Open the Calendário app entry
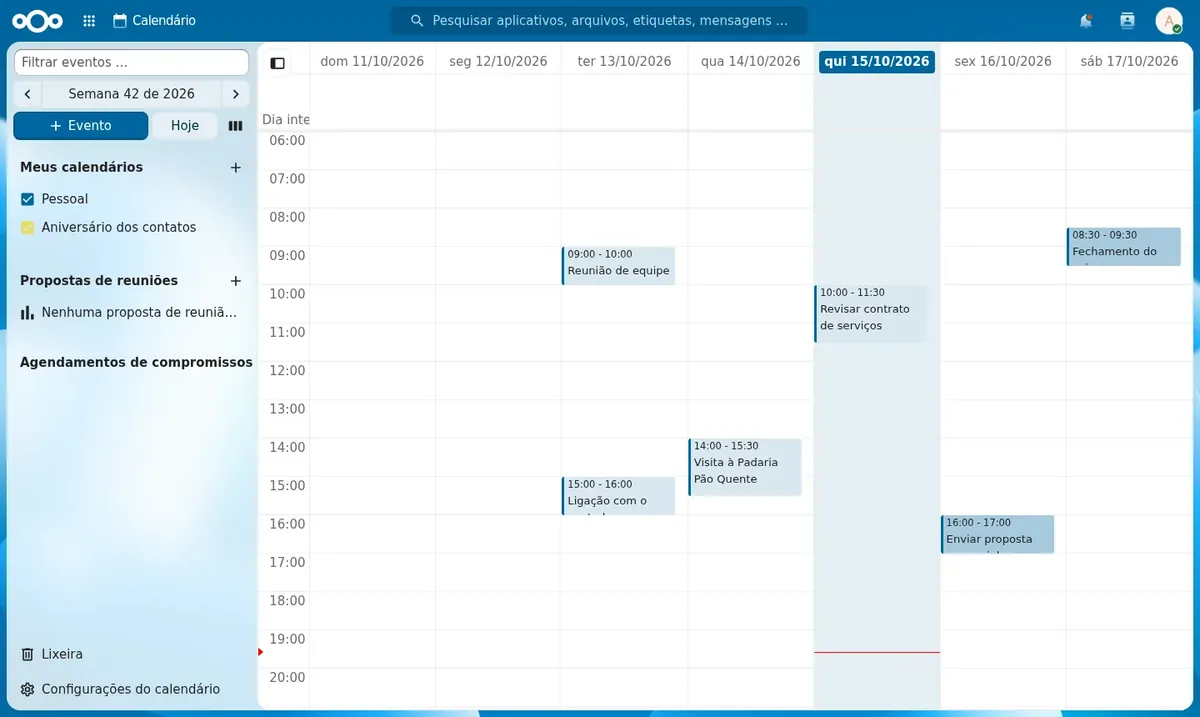 coord(154,20)
